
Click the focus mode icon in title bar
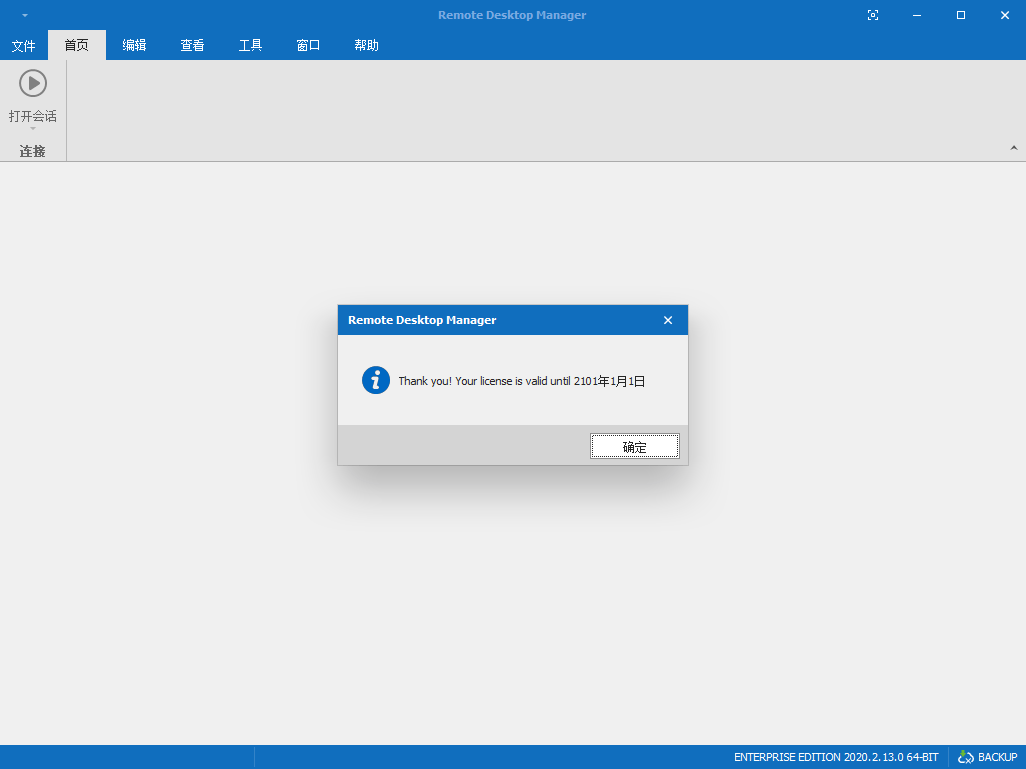point(873,15)
